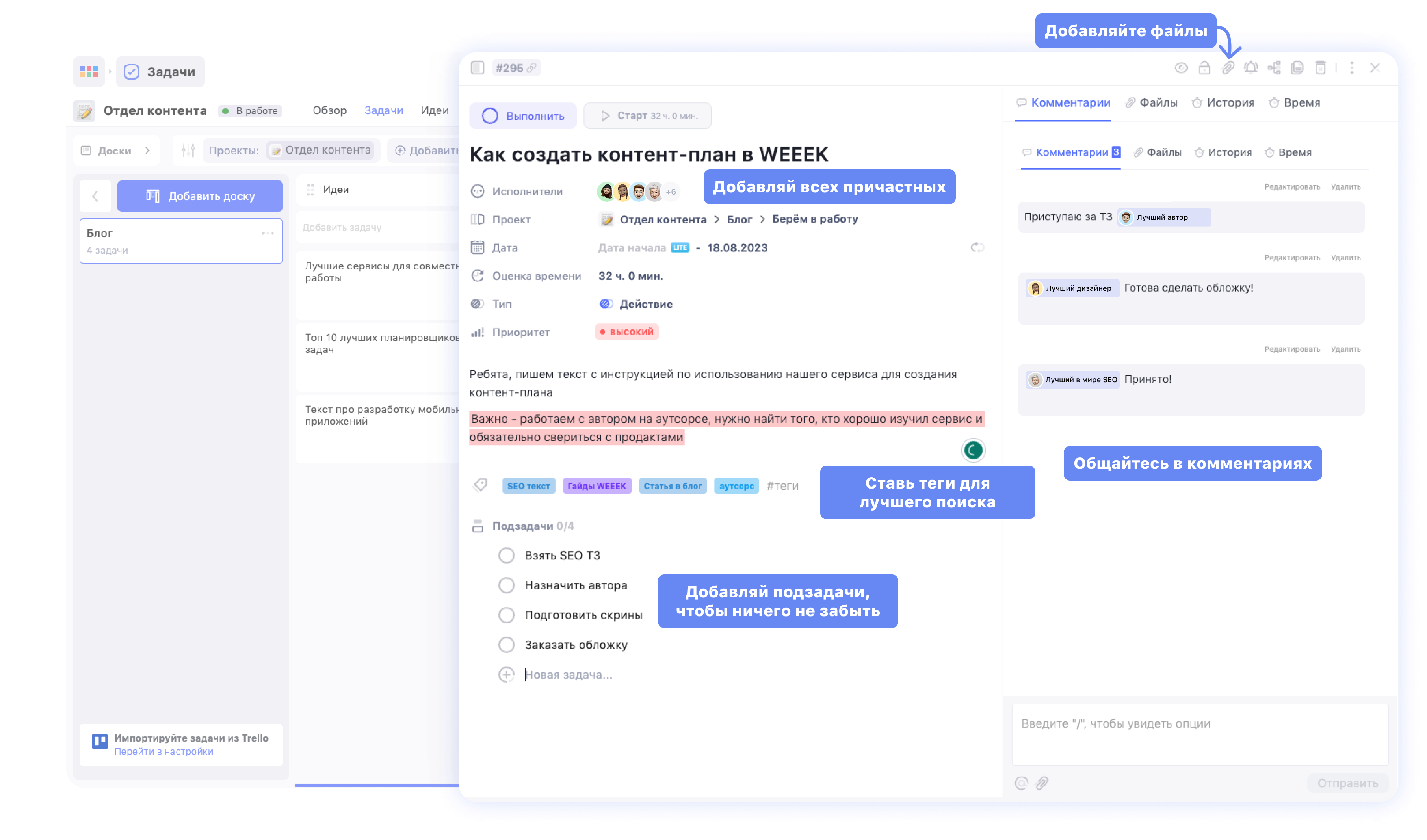Toggle the lock icon to make task private
The width and height of the screenshot is (1427, 840).
pos(1204,68)
